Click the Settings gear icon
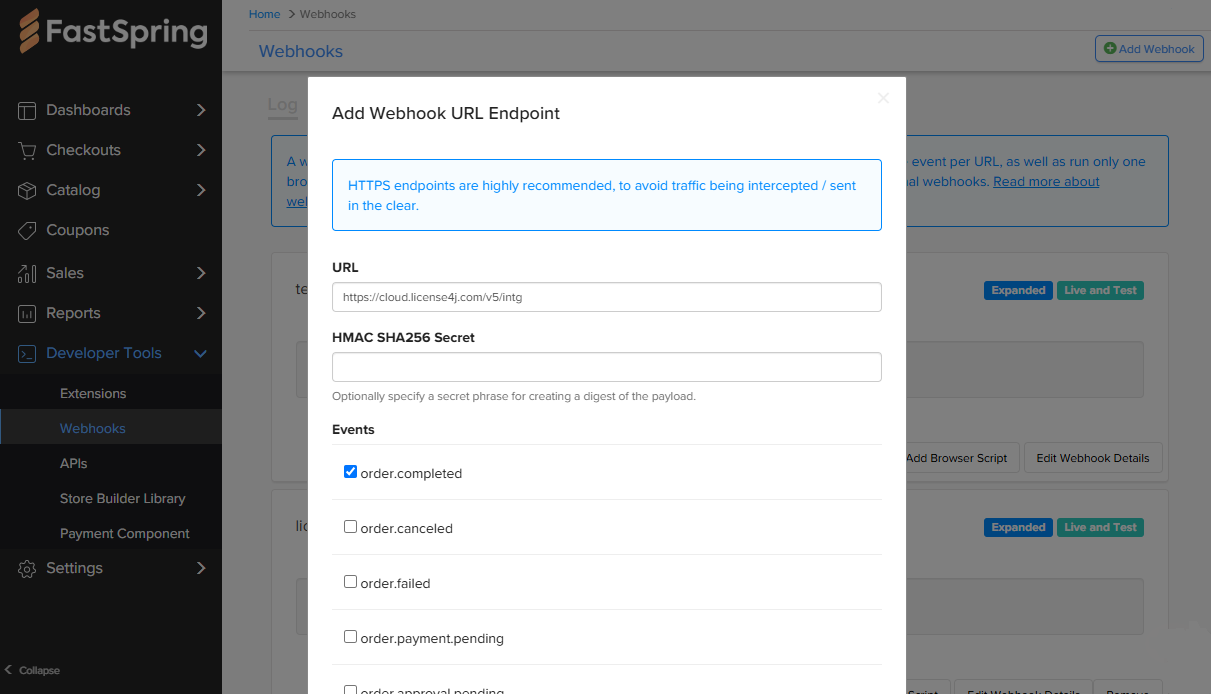1211x694 pixels. [x=28, y=568]
